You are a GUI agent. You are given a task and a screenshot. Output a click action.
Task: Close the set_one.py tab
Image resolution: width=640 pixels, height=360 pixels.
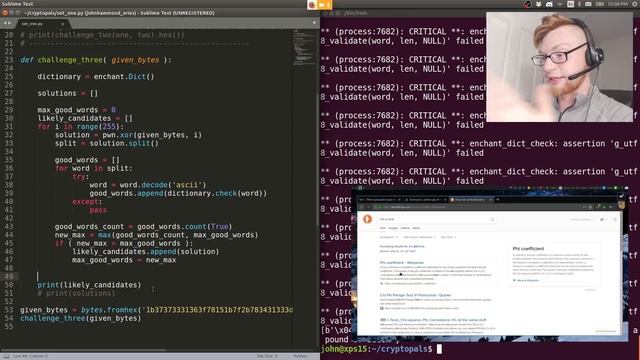[62, 24]
